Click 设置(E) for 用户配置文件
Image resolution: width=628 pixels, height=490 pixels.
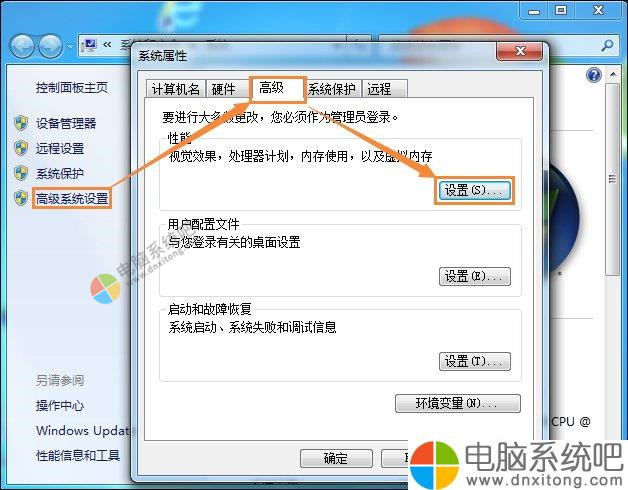475,276
